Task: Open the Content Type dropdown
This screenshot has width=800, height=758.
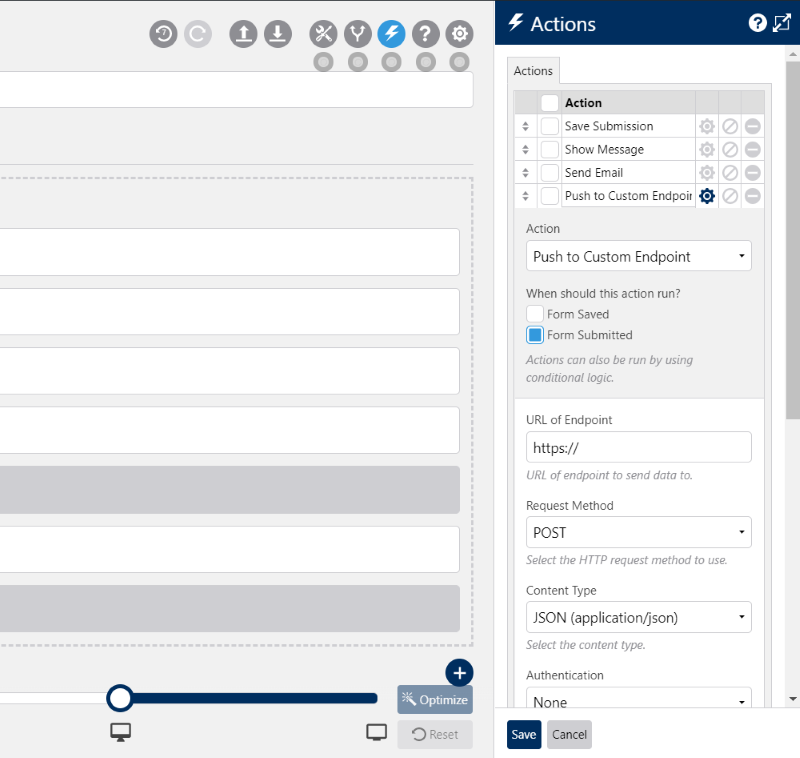Action: pyautogui.click(x=639, y=617)
